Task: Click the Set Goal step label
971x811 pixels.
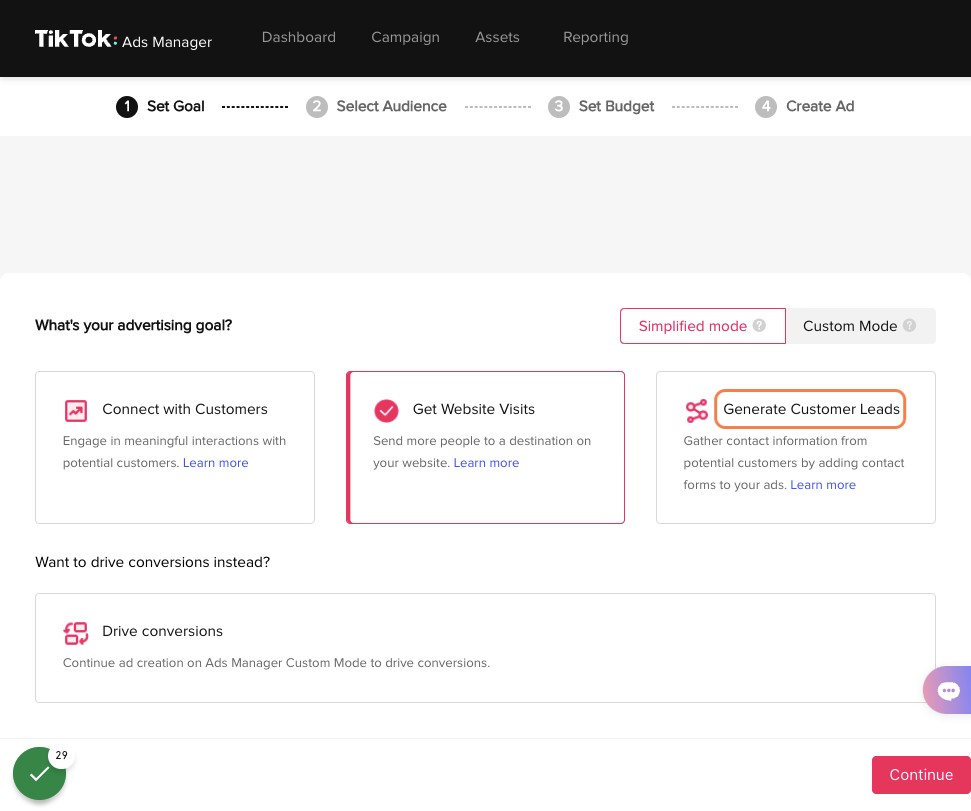Action: click(x=175, y=106)
